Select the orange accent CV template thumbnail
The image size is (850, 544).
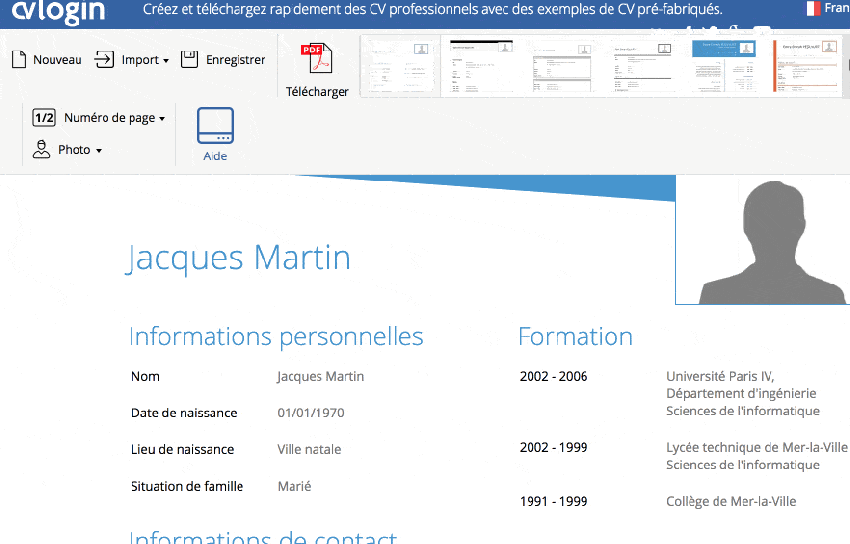point(807,66)
